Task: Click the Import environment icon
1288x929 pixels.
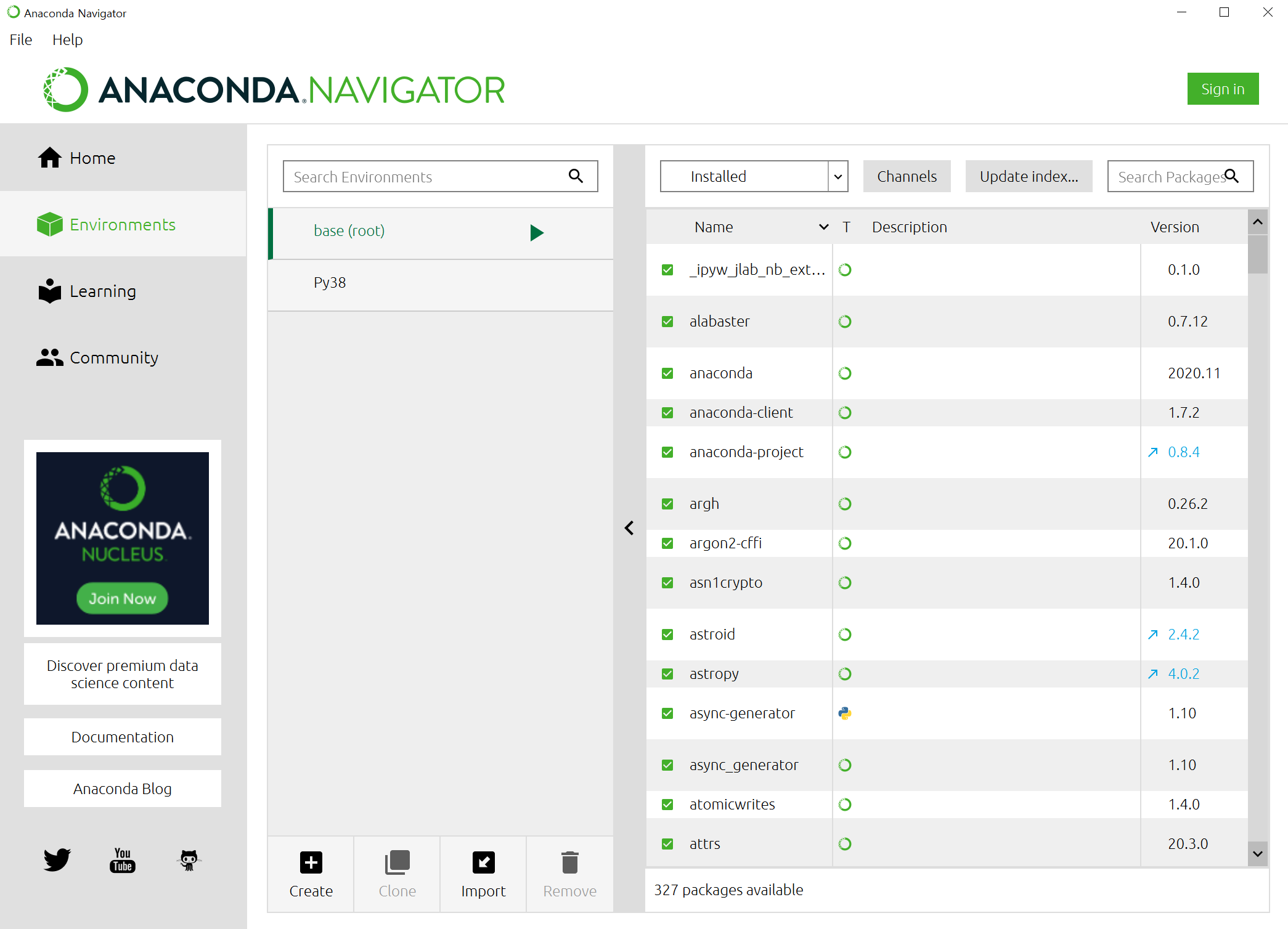Action: [x=483, y=862]
